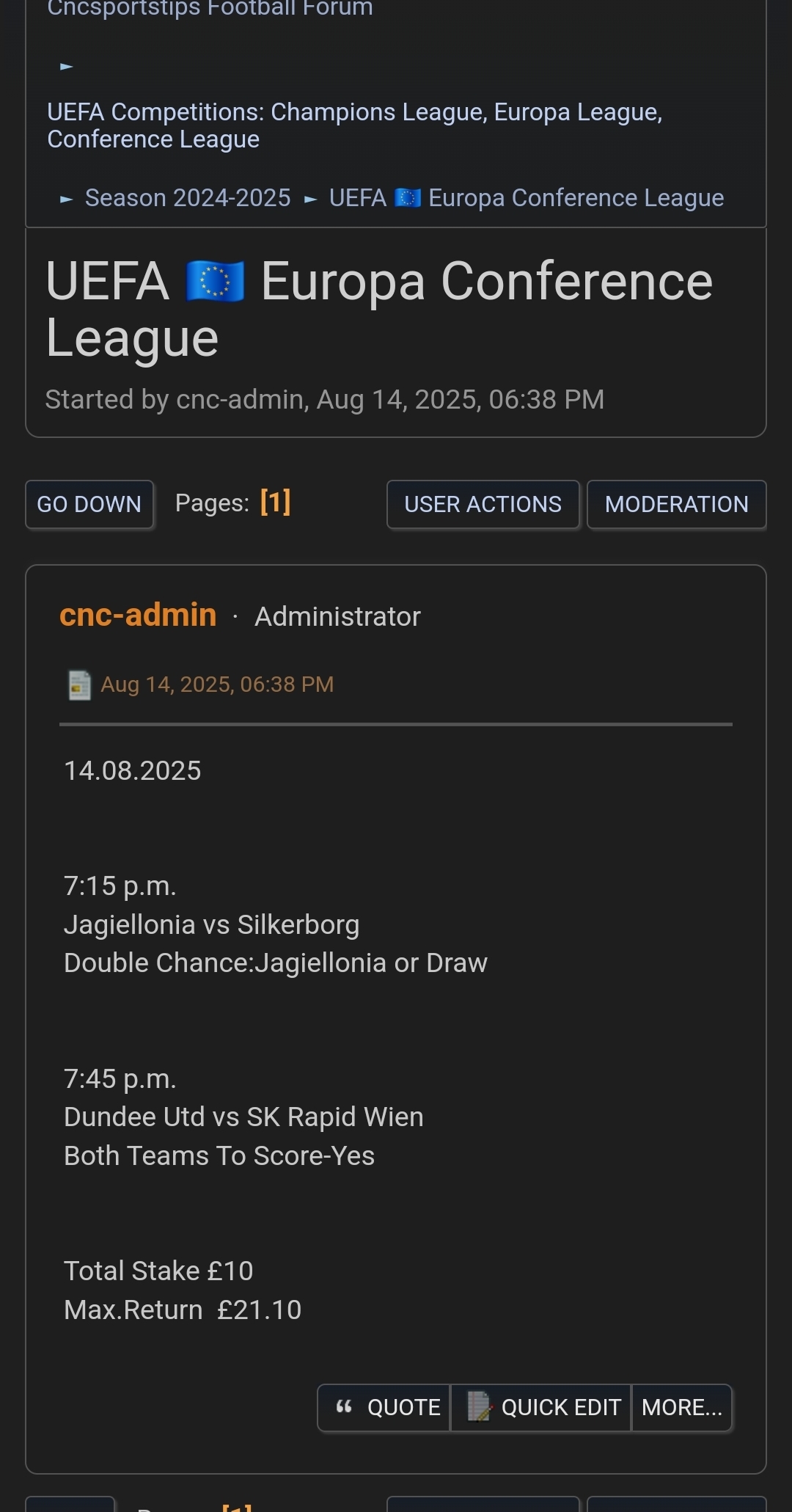Click the UEFA Europa Conference League heading

(x=378, y=309)
